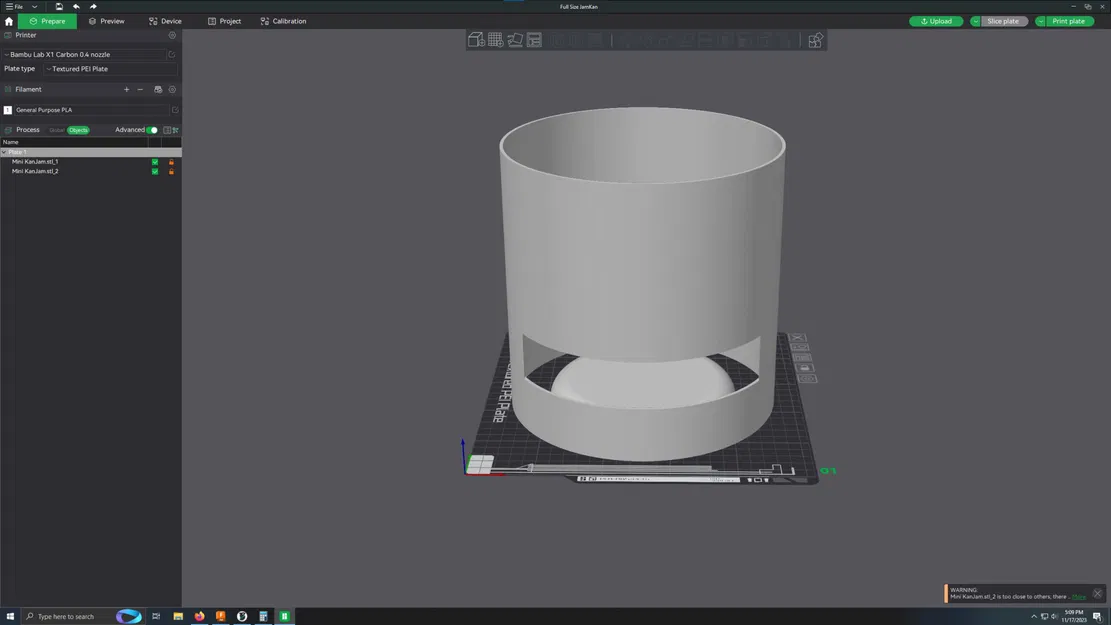Disable the Advanced process toggle
The width and height of the screenshot is (1111, 625).
pyautogui.click(x=152, y=130)
